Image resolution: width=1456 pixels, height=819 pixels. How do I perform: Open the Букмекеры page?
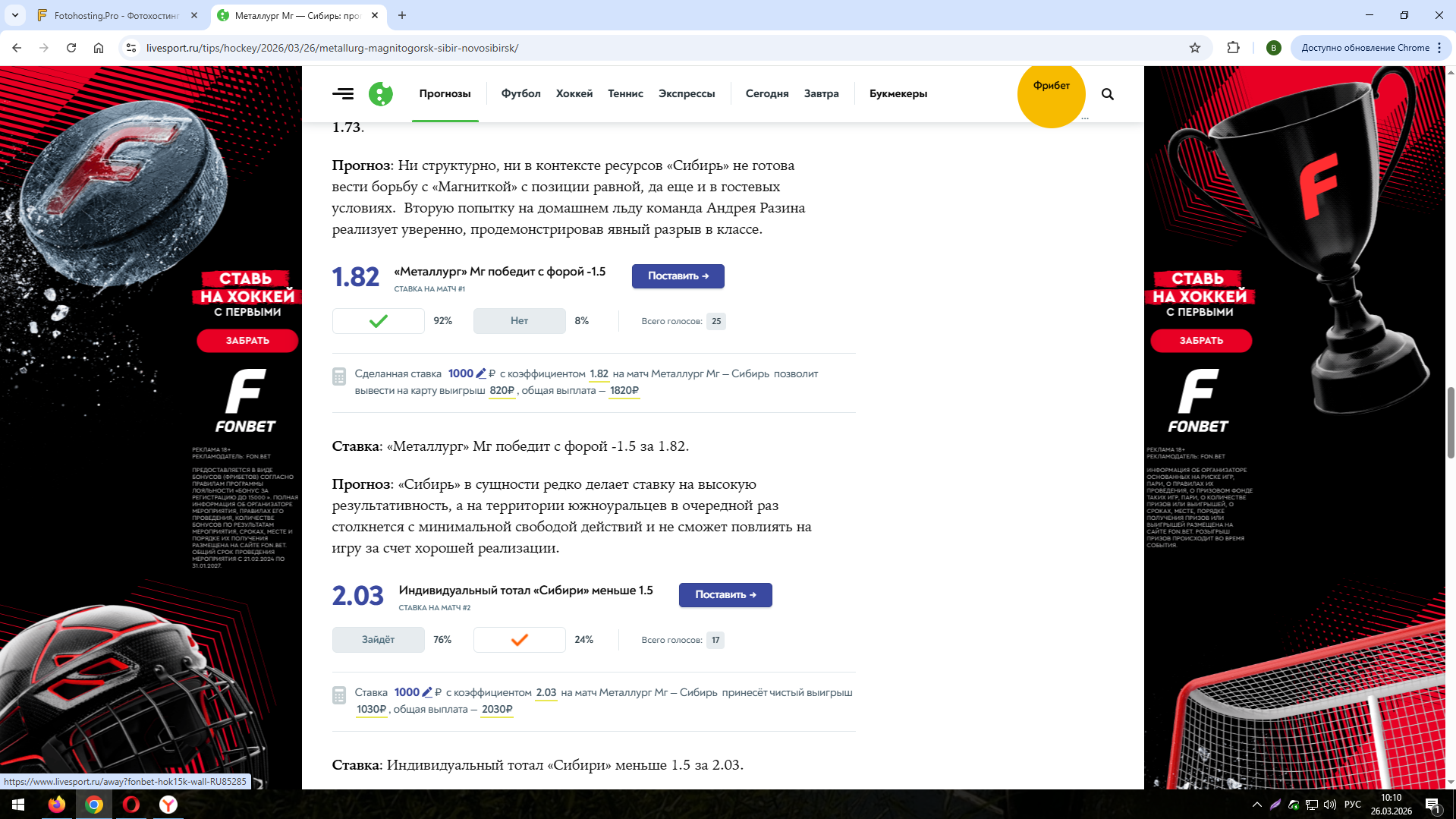pyautogui.click(x=898, y=94)
